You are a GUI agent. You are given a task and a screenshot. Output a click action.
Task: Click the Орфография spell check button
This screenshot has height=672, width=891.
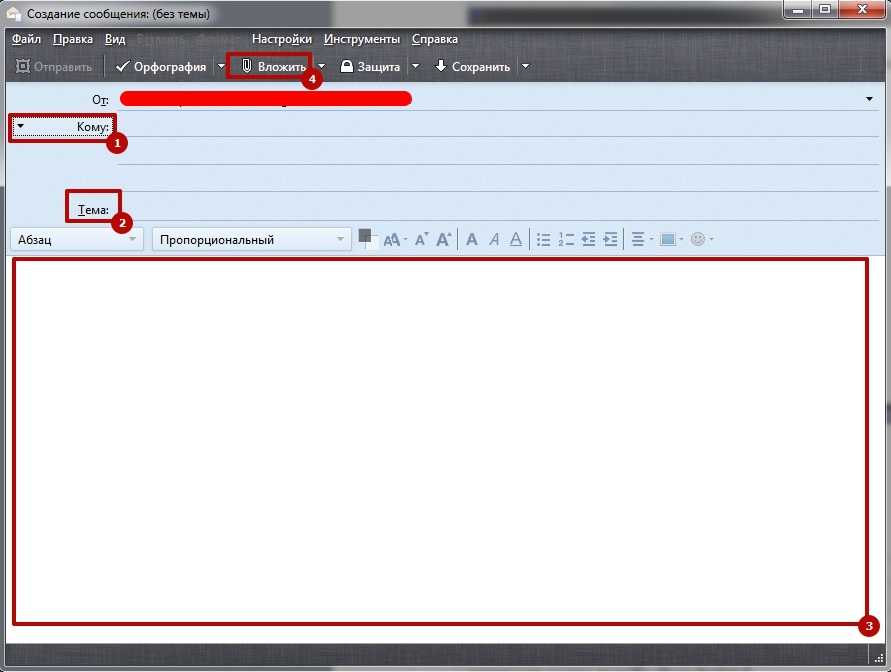click(161, 67)
